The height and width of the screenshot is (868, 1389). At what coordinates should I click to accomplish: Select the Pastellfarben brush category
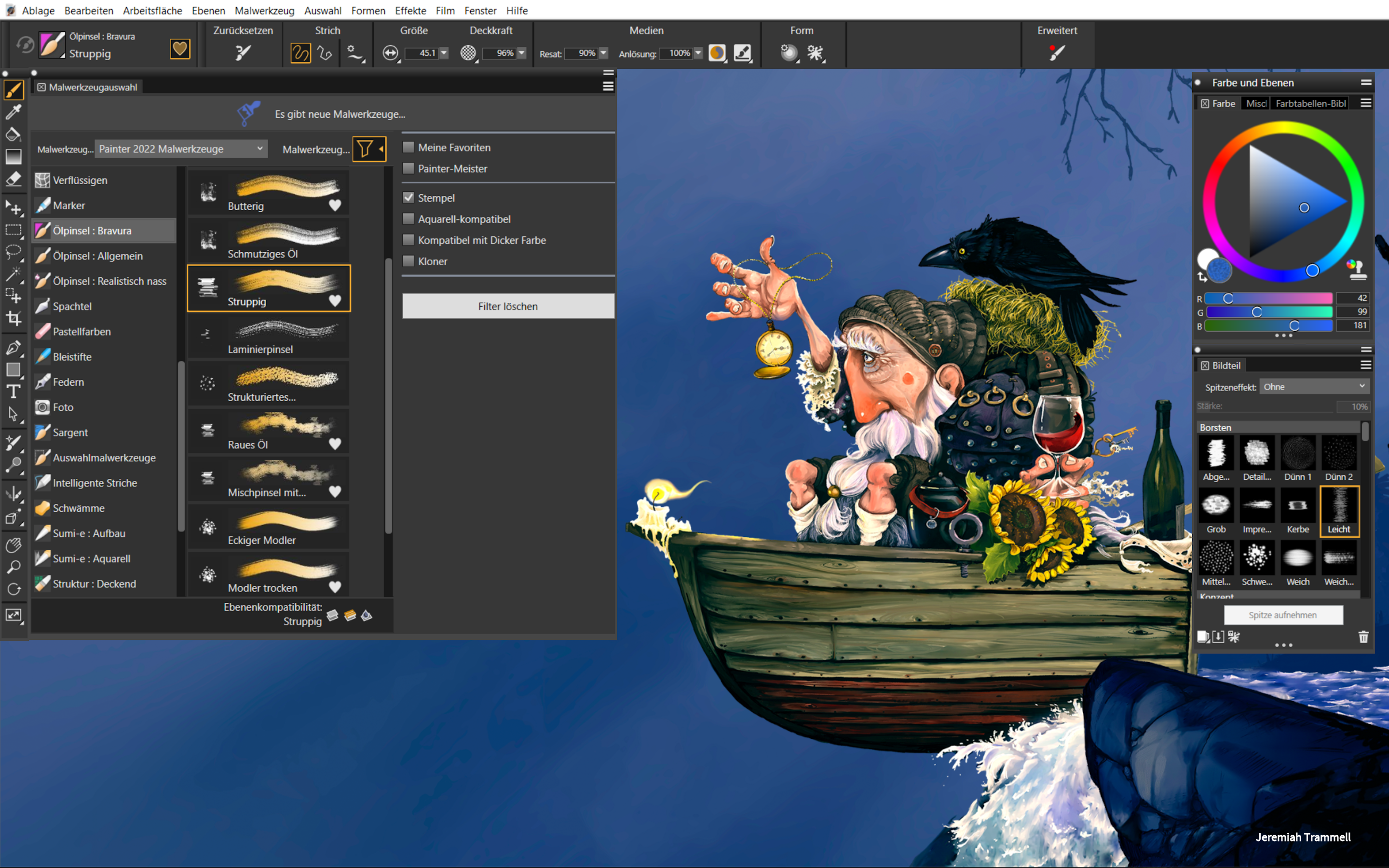click(x=105, y=331)
